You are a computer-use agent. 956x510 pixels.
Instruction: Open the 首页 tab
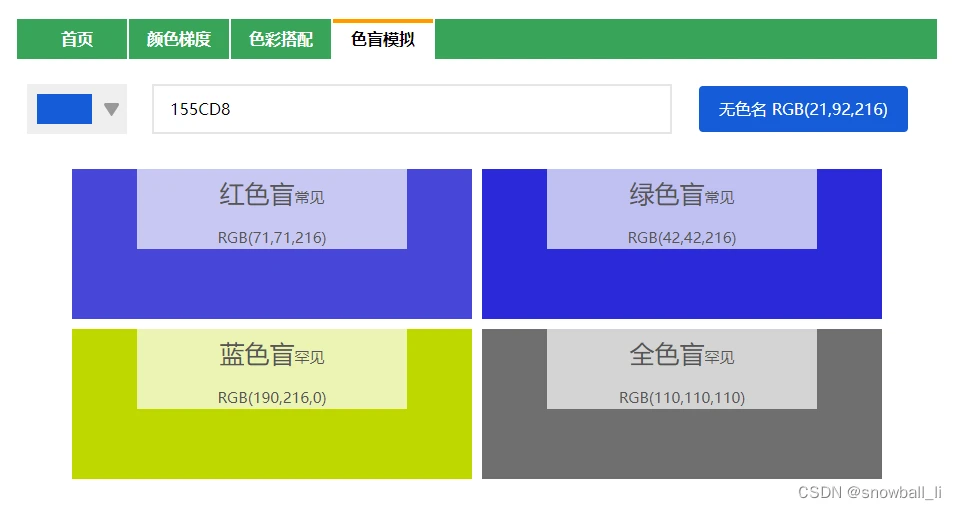(72, 39)
